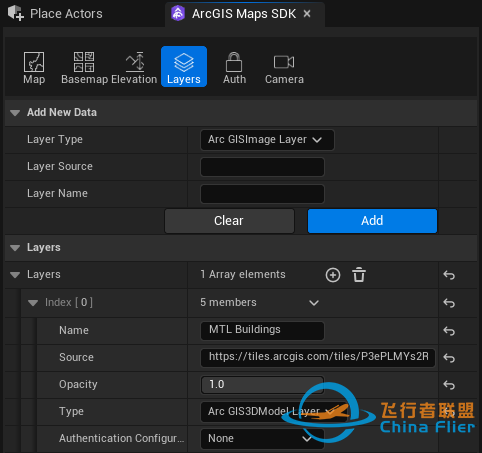Collapse the Layers array property row
Image resolution: width=482 pixels, height=453 pixels.
[x=15, y=275]
